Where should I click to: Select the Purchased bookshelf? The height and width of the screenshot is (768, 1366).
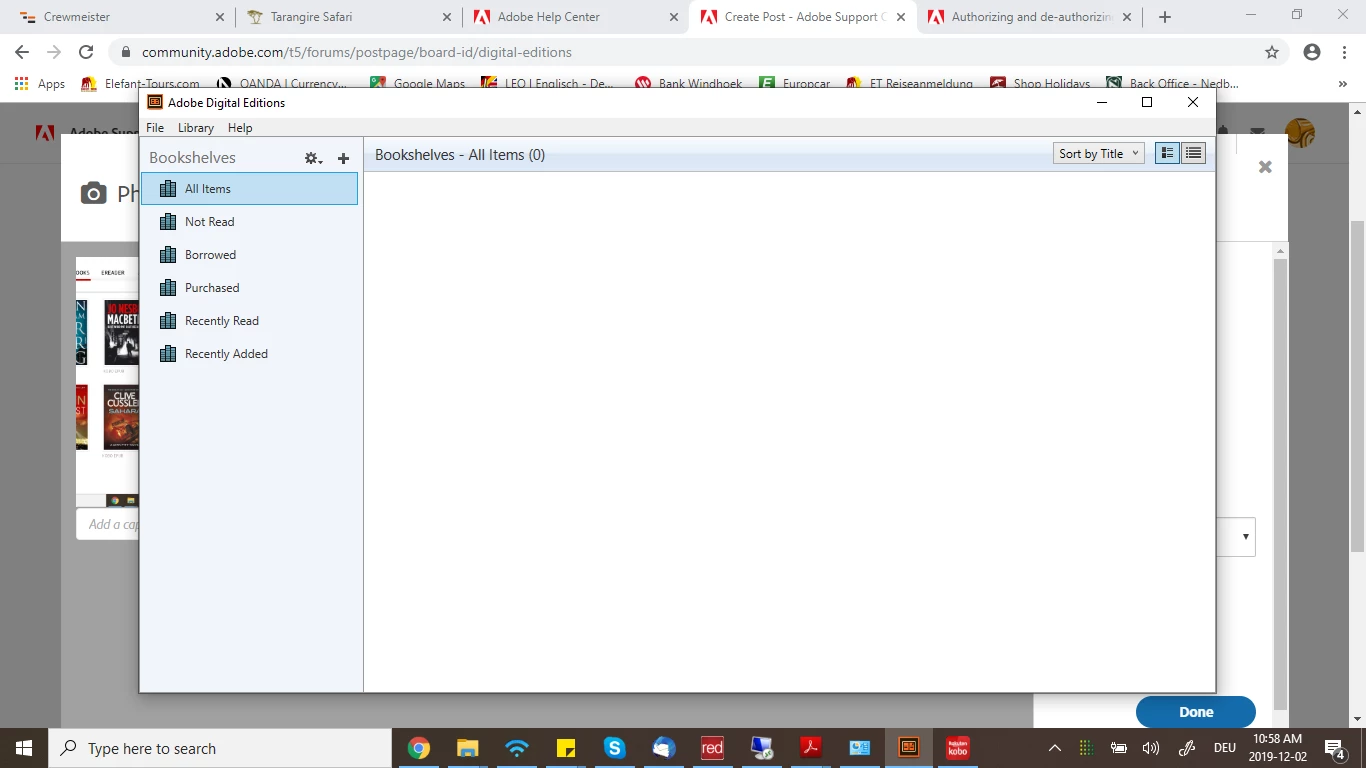(x=249, y=288)
